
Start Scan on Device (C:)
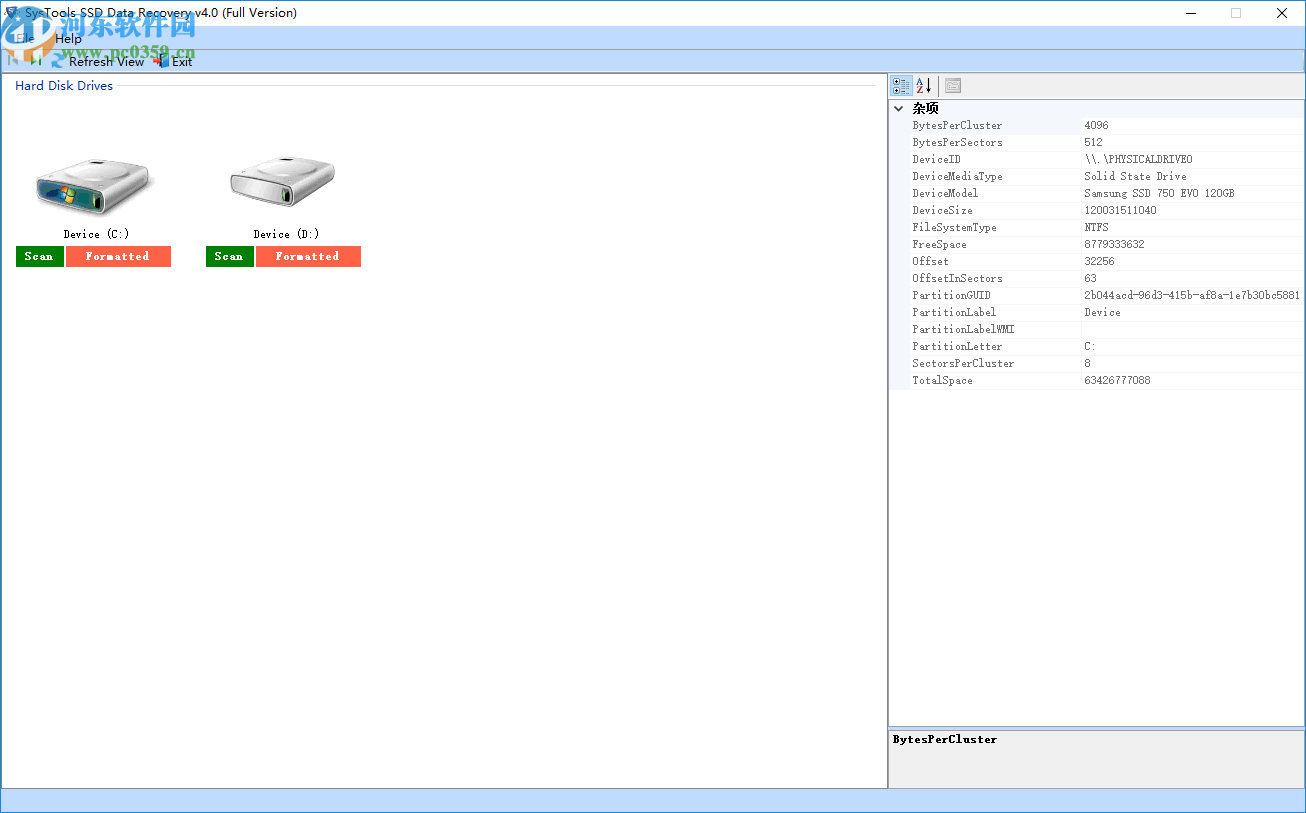pos(39,256)
